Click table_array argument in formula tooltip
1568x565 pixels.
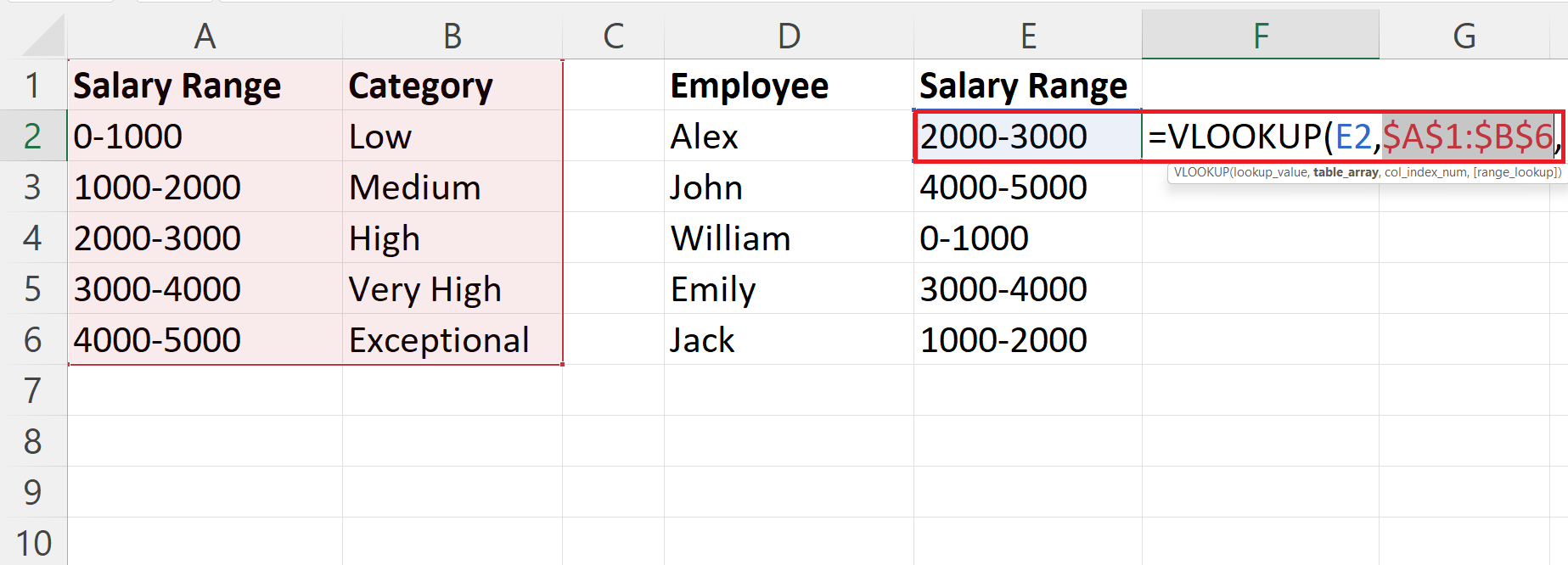(1346, 172)
